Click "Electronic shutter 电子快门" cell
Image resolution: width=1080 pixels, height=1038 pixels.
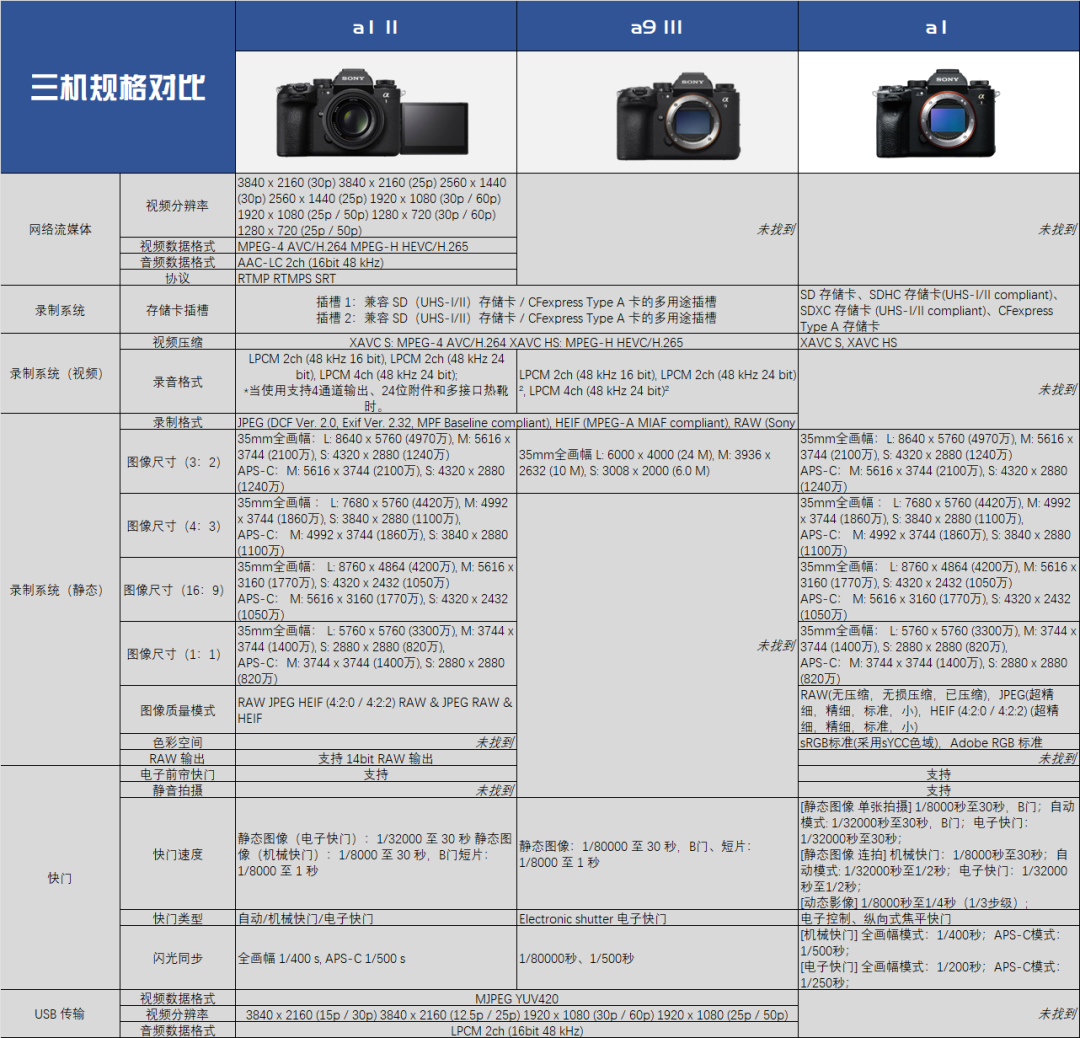(657, 918)
